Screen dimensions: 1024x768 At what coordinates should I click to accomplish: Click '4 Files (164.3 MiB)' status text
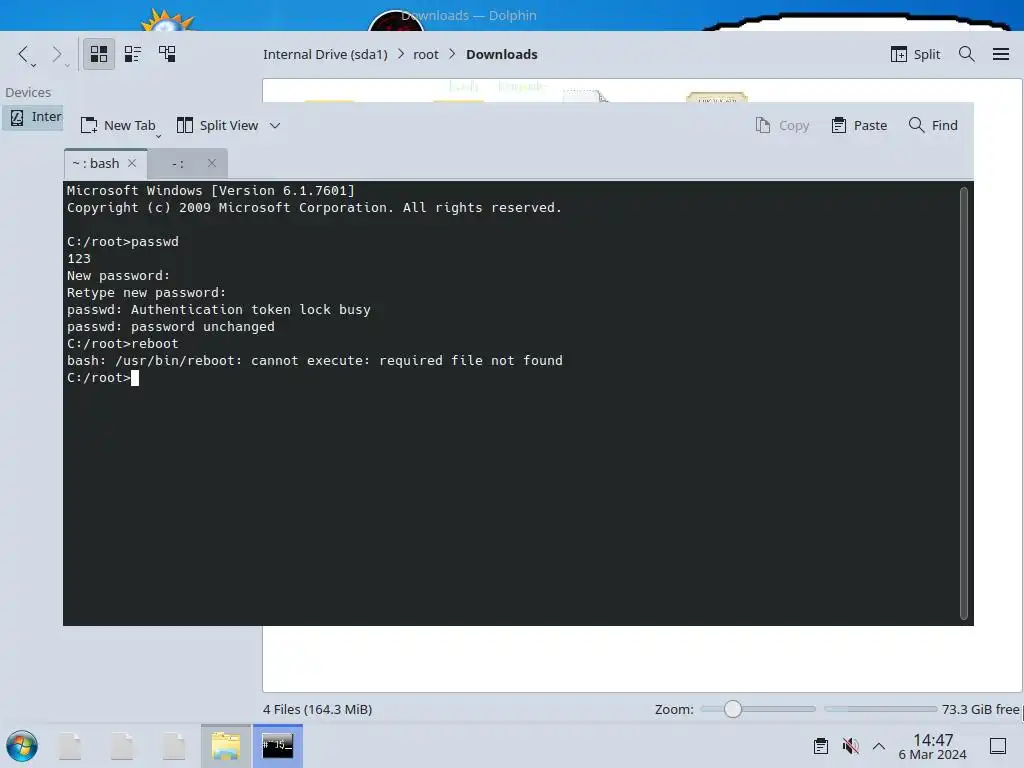pyautogui.click(x=317, y=709)
